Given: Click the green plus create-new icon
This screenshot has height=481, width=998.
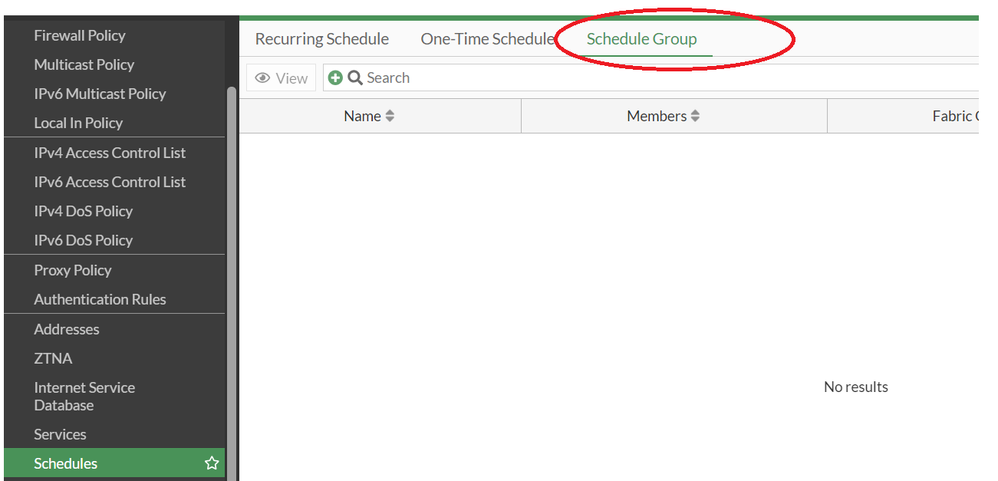Looking at the screenshot, I should point(336,78).
